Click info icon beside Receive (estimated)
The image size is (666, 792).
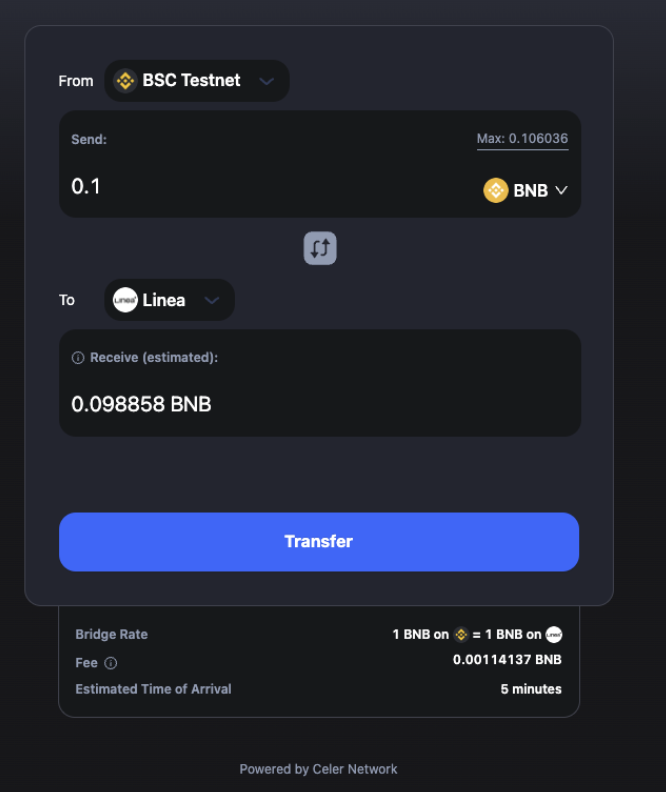pyautogui.click(x=78, y=358)
